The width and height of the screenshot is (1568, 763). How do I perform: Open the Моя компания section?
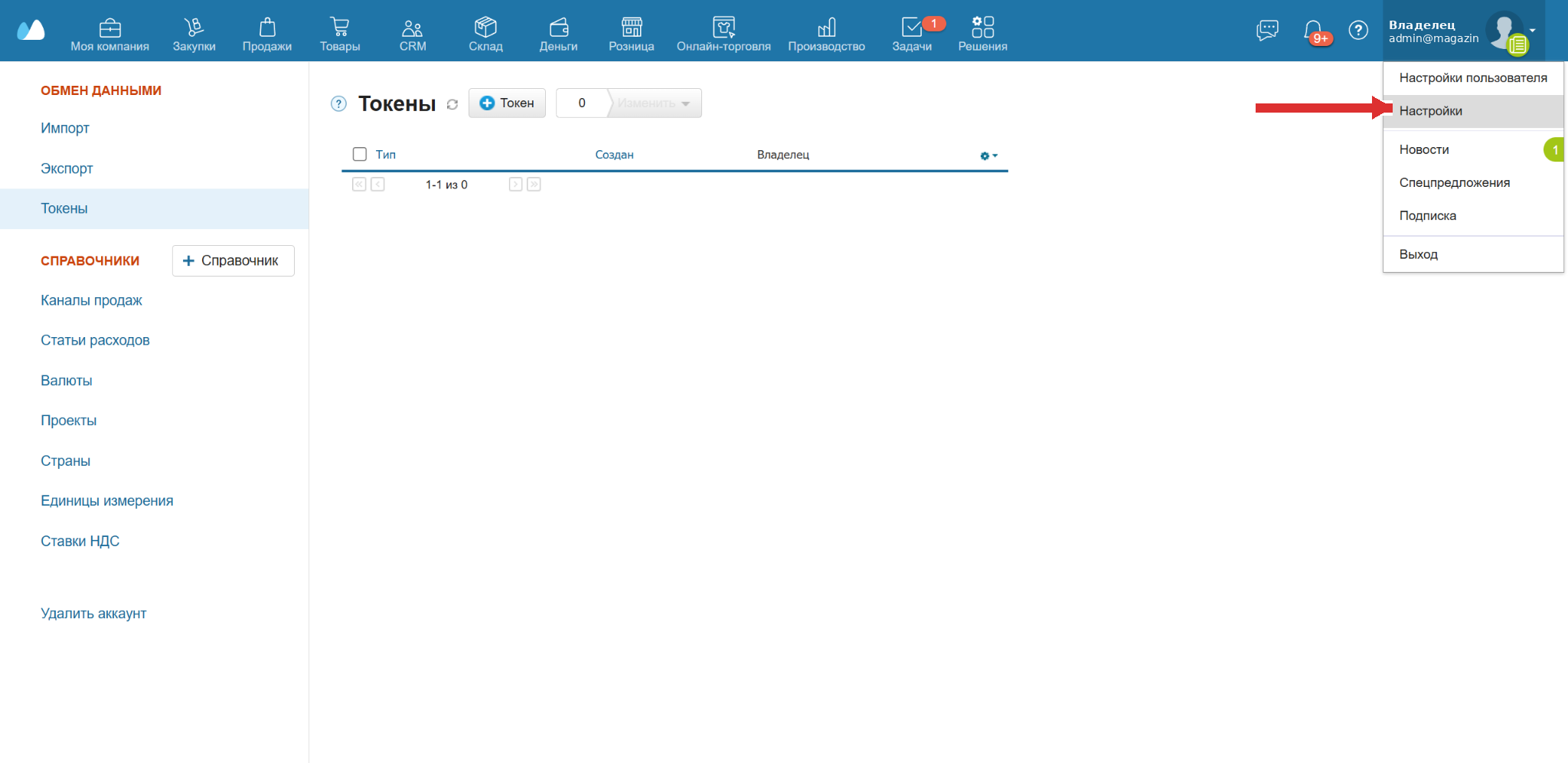point(109,34)
